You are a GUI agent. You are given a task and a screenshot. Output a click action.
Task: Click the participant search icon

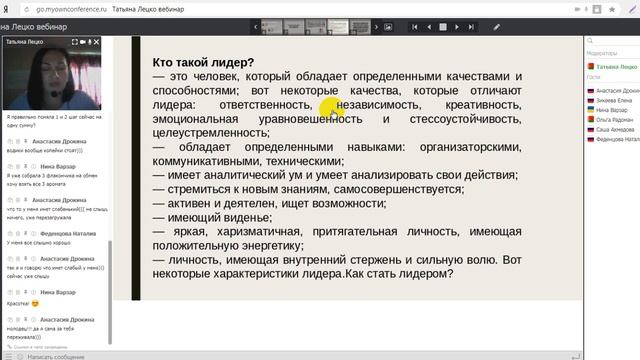(590, 40)
